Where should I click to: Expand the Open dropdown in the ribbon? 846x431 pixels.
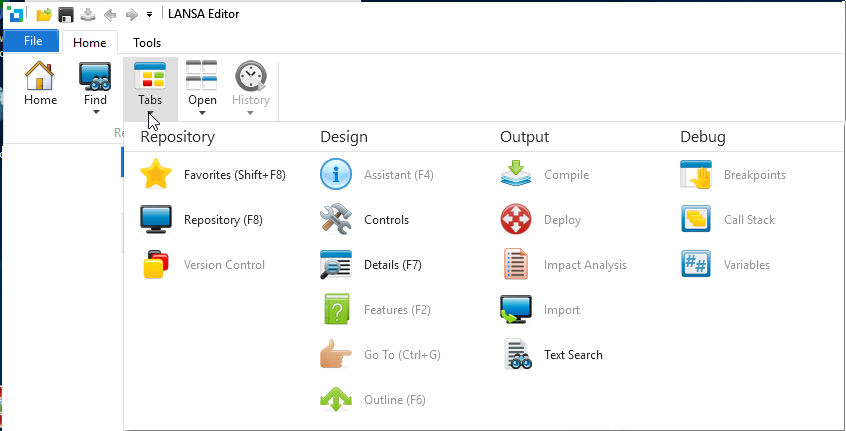[x=202, y=110]
